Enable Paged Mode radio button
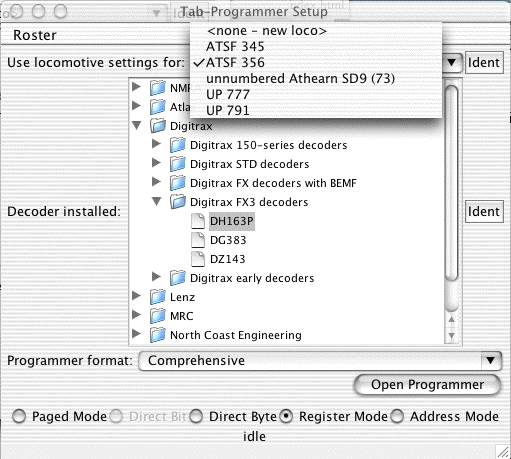 point(19,417)
